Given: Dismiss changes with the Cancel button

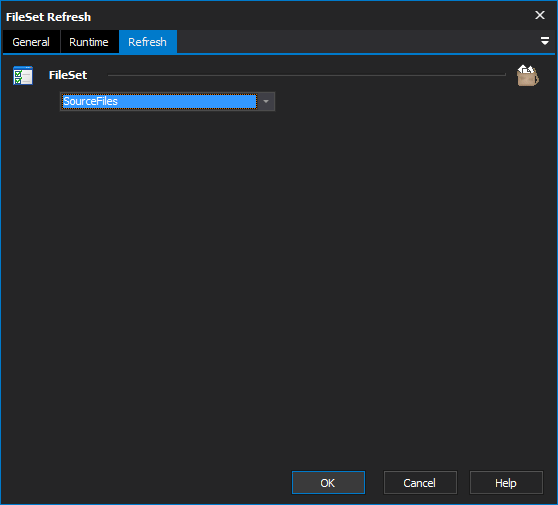Looking at the screenshot, I should coord(420,483).
